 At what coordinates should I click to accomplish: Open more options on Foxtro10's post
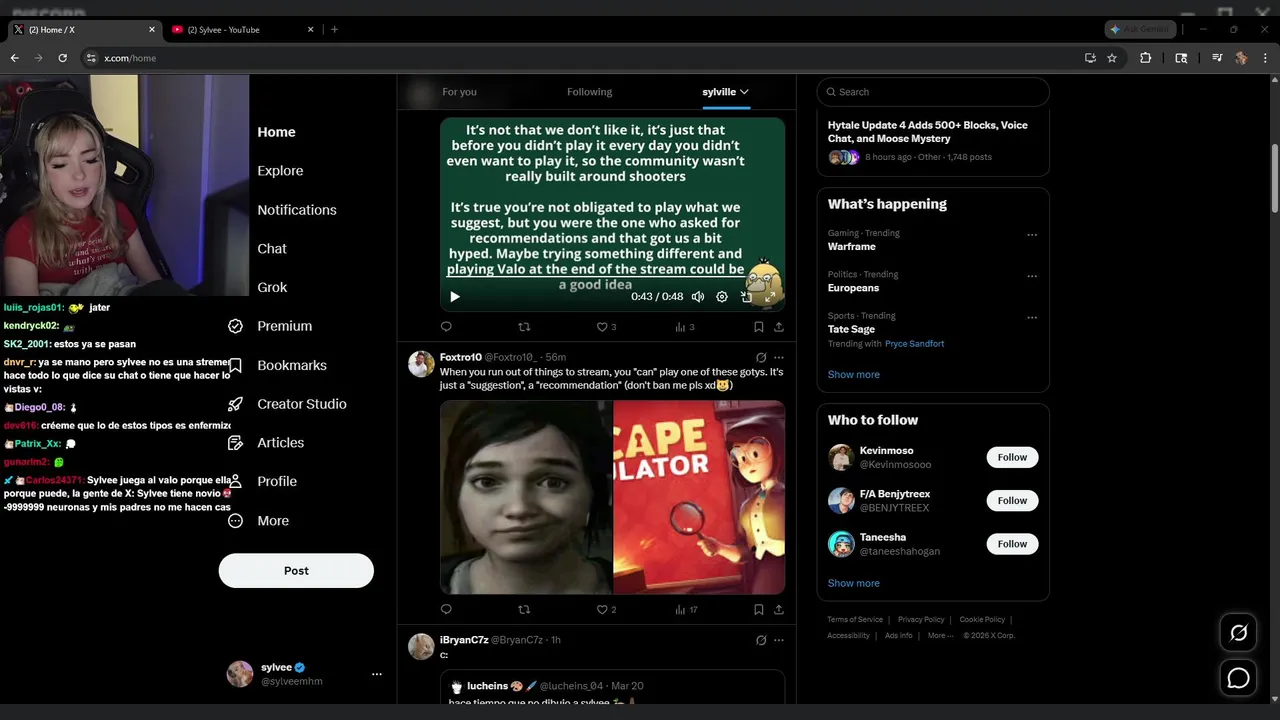[x=779, y=357]
